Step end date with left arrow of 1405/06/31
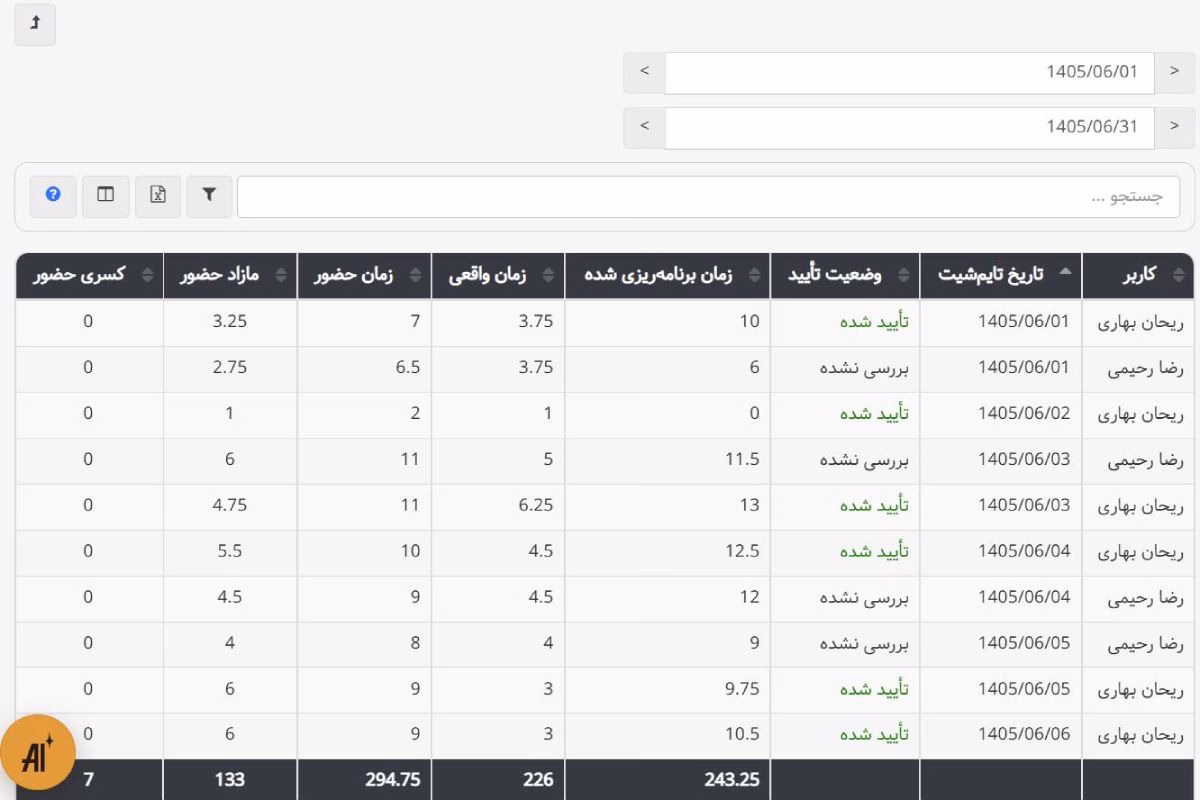Viewport: 1200px width, 800px height. 644,128
